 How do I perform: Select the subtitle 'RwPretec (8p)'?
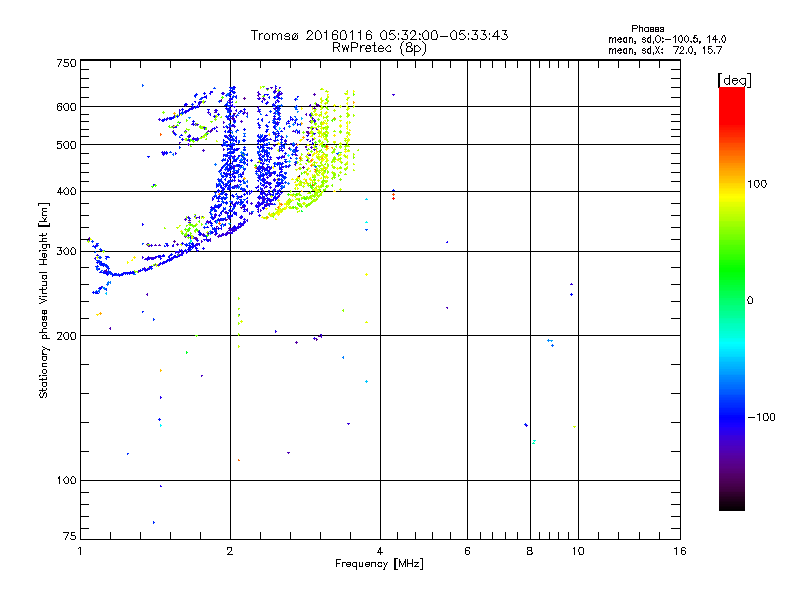[x=379, y=48]
